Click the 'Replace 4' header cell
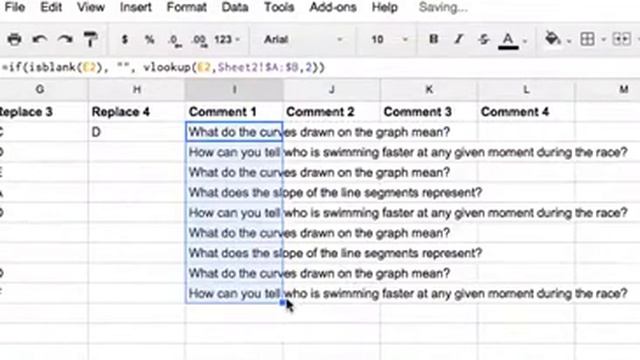 137,112
